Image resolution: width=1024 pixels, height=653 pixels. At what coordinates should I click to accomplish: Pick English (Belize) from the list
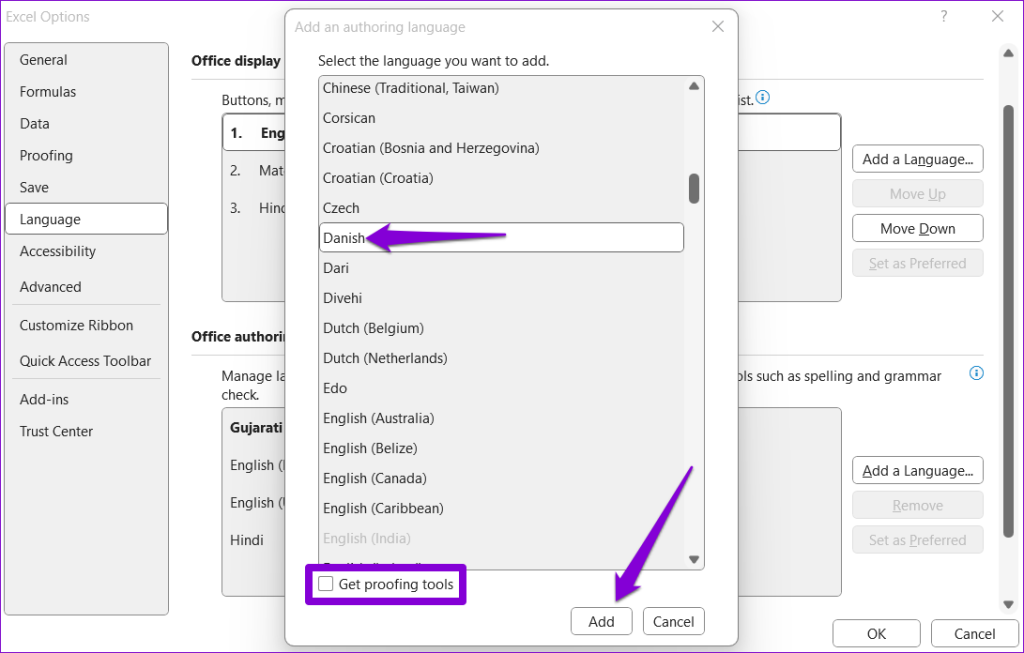pyautogui.click(x=501, y=449)
